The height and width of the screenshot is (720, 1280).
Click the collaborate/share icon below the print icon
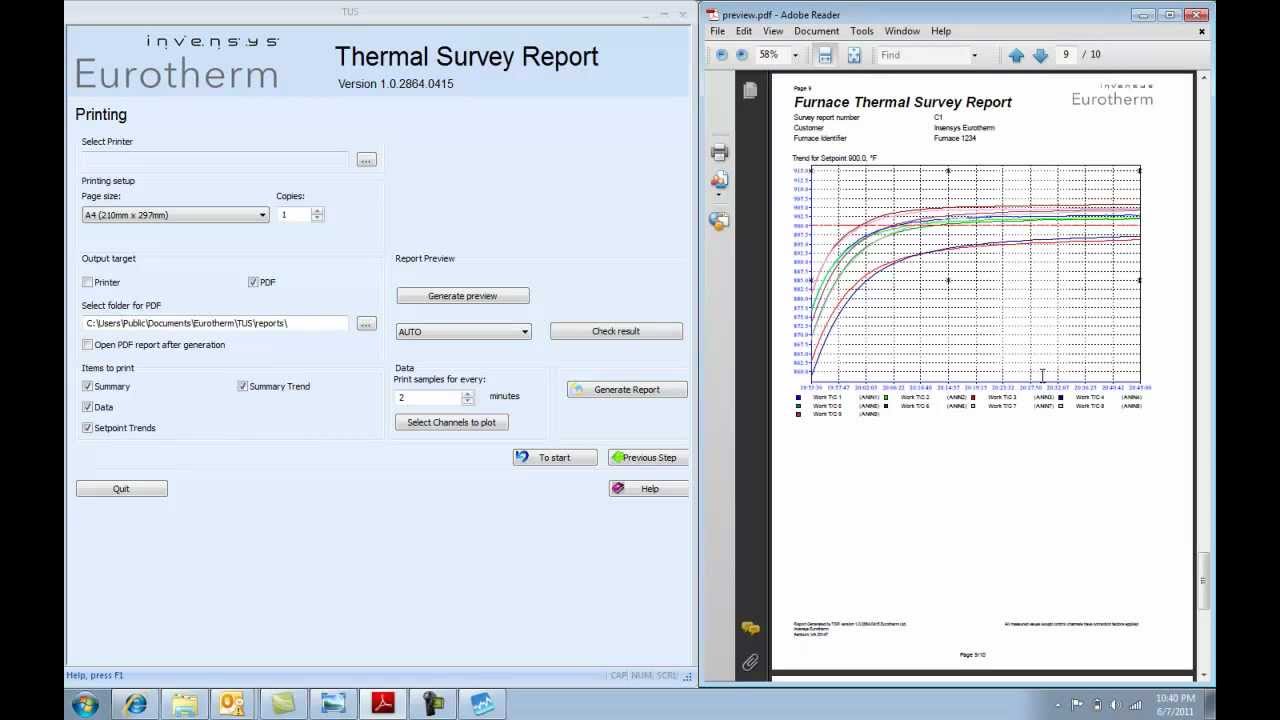pyautogui.click(x=719, y=181)
